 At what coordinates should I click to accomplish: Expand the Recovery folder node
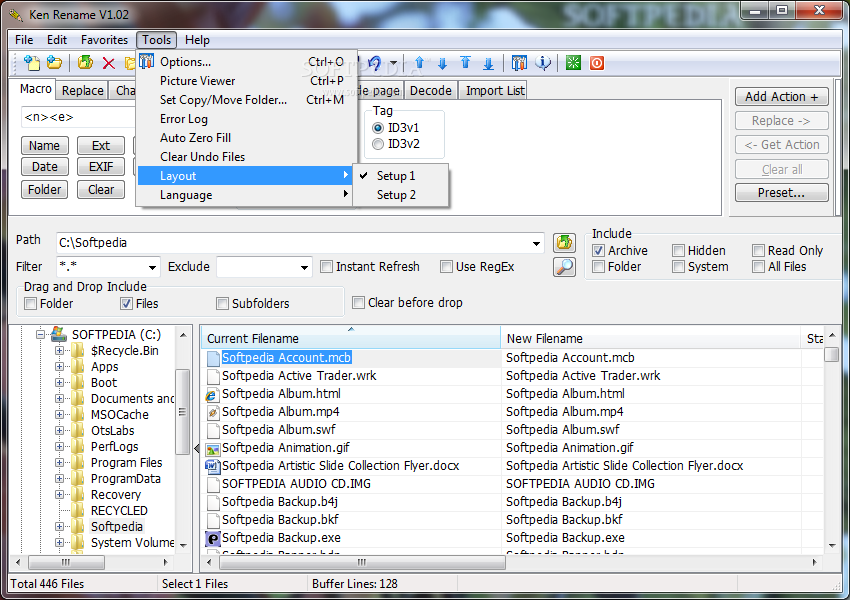coord(59,495)
